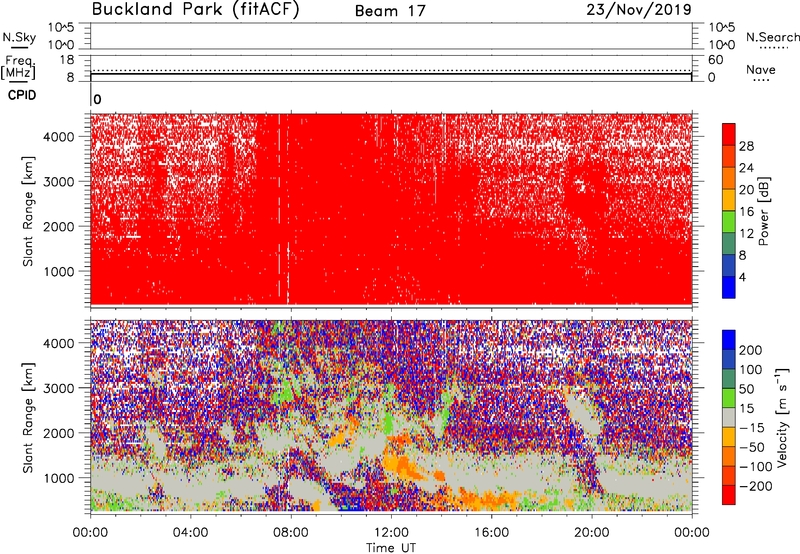Click the gray -15 to 15 velocity colorbar segment
Image resolution: width=800 pixels, height=554 pixels.
coord(729,418)
